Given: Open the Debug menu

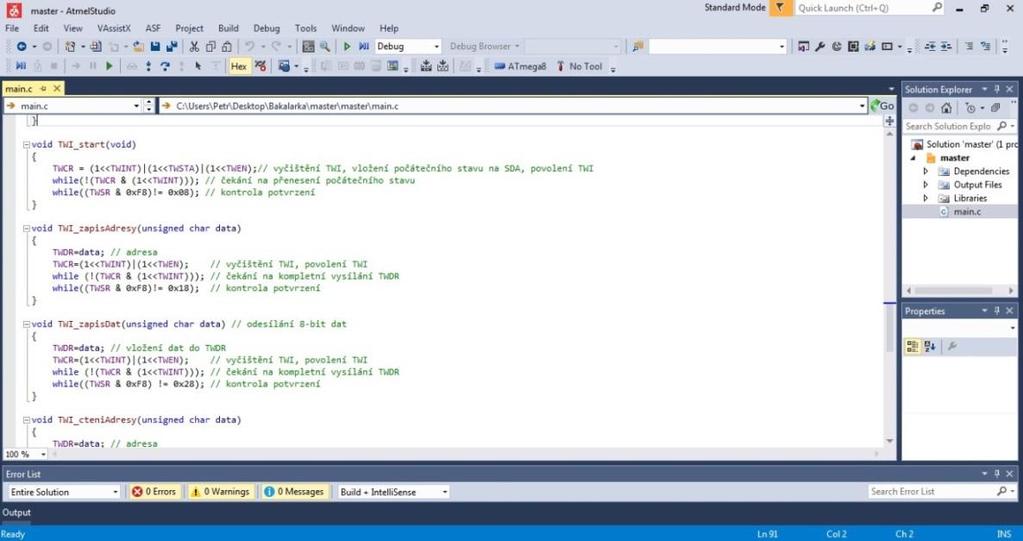Looking at the screenshot, I should pyautogui.click(x=266, y=28).
